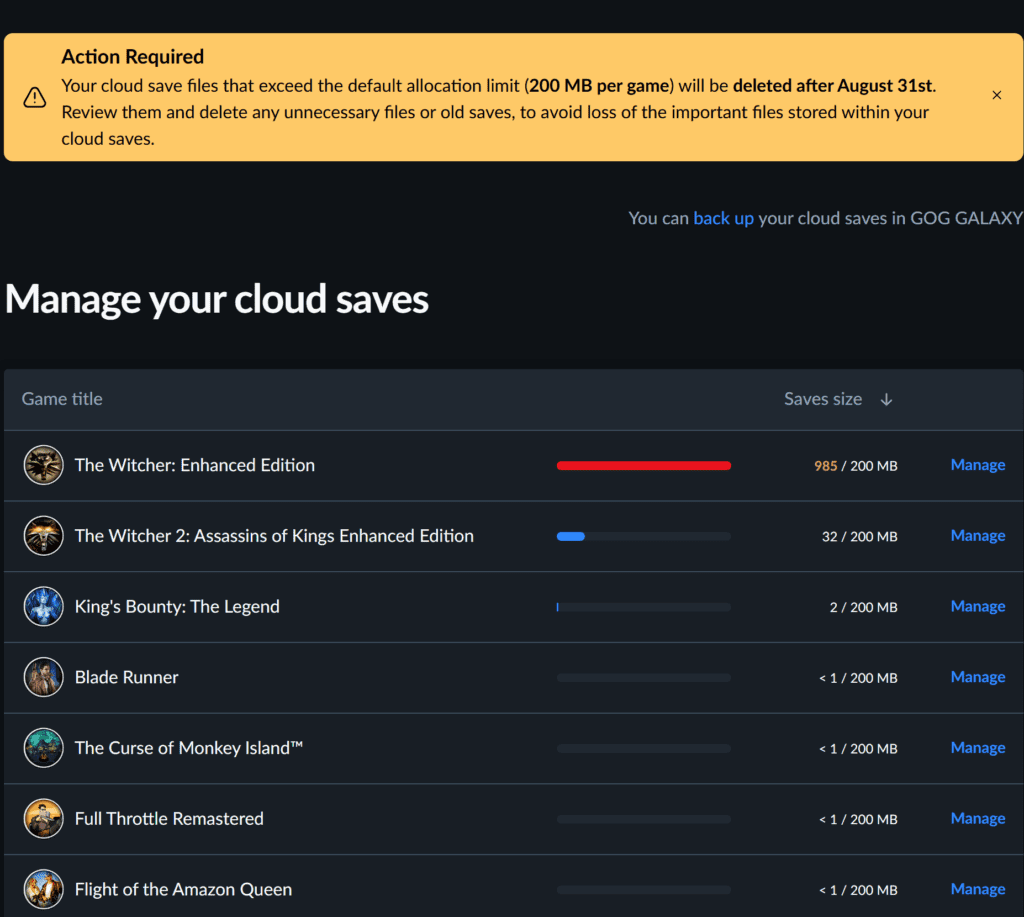The image size is (1024, 917).
Task: Click the '985 / 200 MB' size value
Action: pos(856,466)
